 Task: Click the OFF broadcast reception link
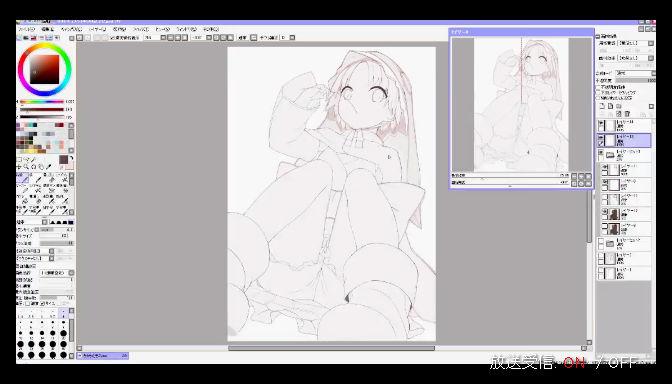[x=623, y=362]
